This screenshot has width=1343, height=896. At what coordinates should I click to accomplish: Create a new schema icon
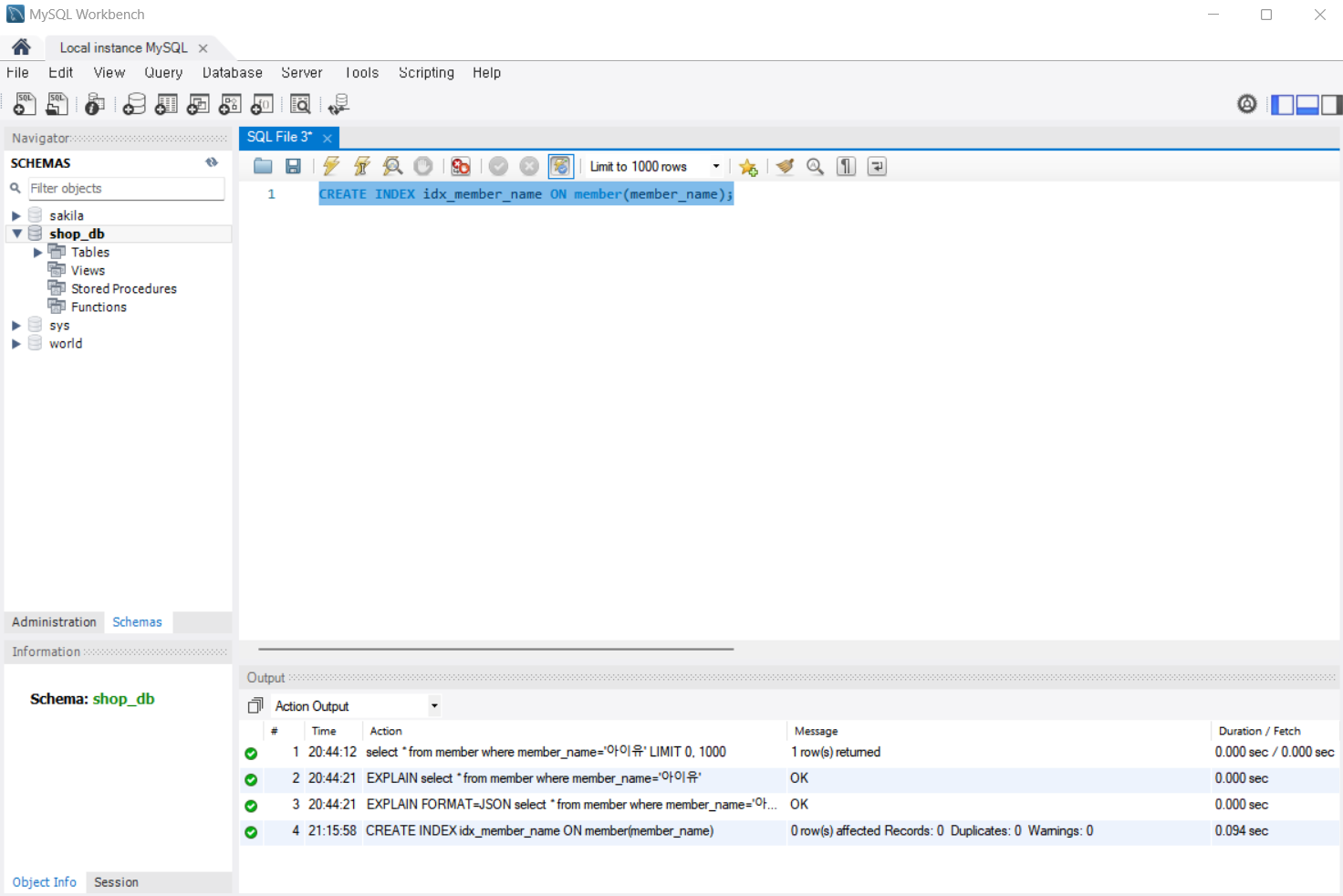[134, 104]
